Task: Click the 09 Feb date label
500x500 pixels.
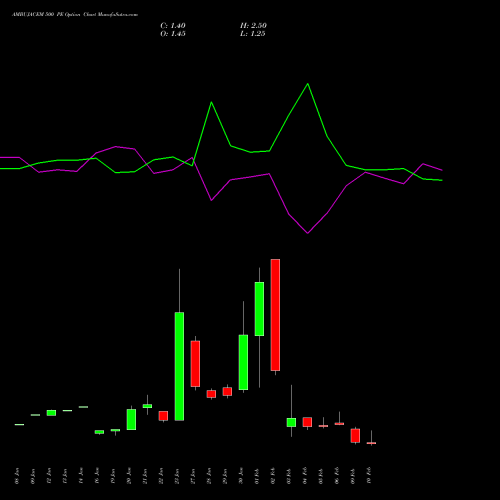Action: click(353, 476)
